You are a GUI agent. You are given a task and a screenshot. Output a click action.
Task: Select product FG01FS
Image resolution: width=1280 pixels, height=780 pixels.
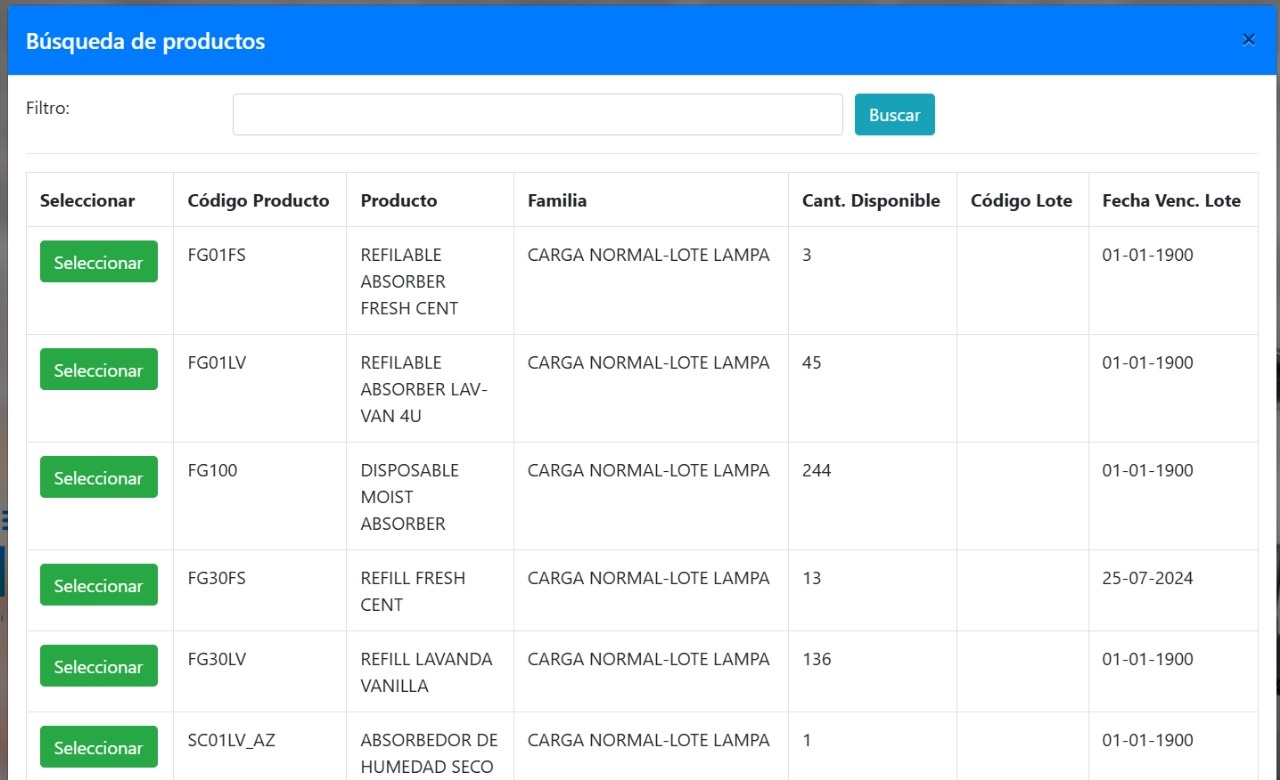coord(99,262)
